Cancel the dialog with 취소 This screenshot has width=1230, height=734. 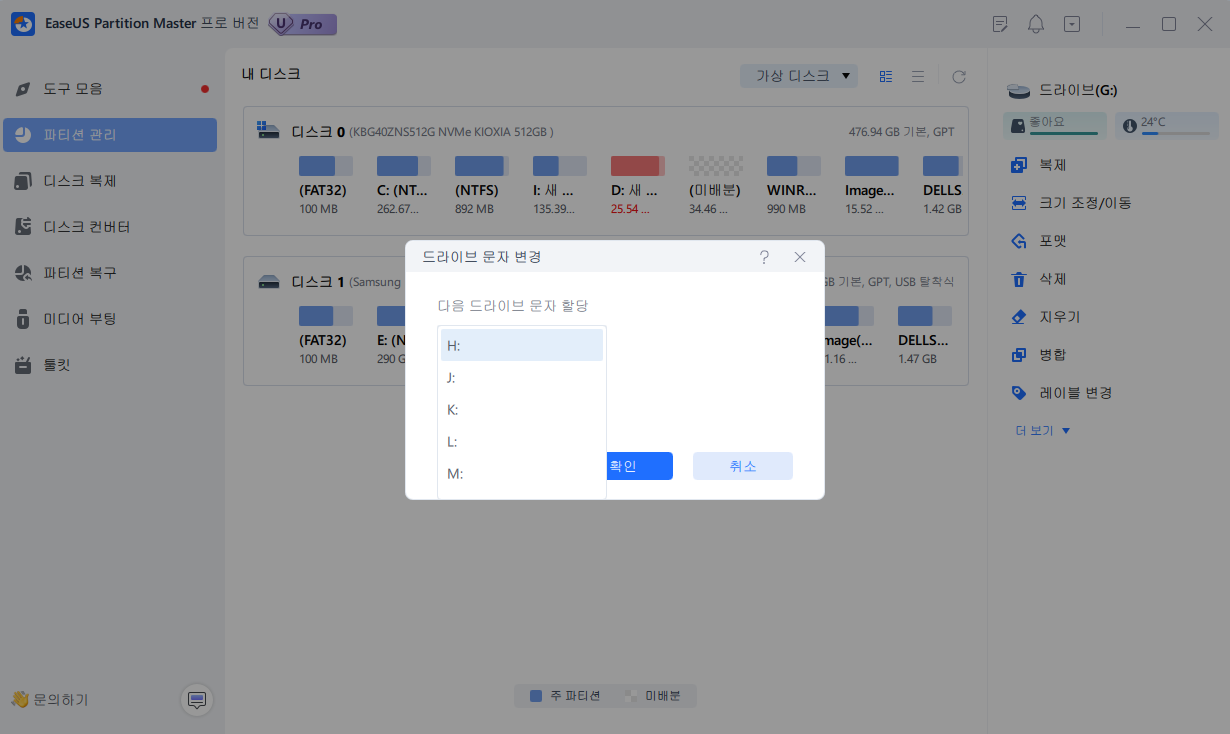pos(742,466)
